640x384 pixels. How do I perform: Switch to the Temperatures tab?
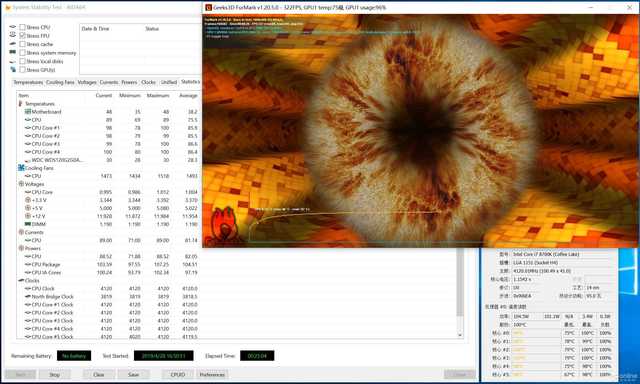point(28,82)
